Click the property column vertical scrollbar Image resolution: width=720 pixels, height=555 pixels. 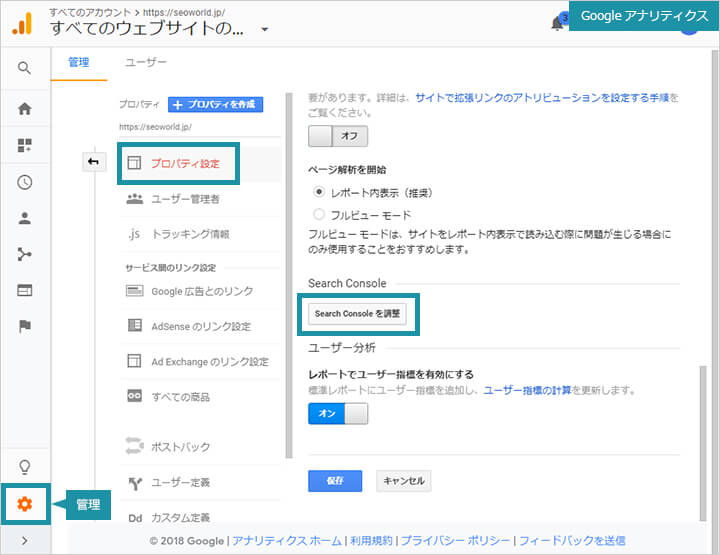289,275
